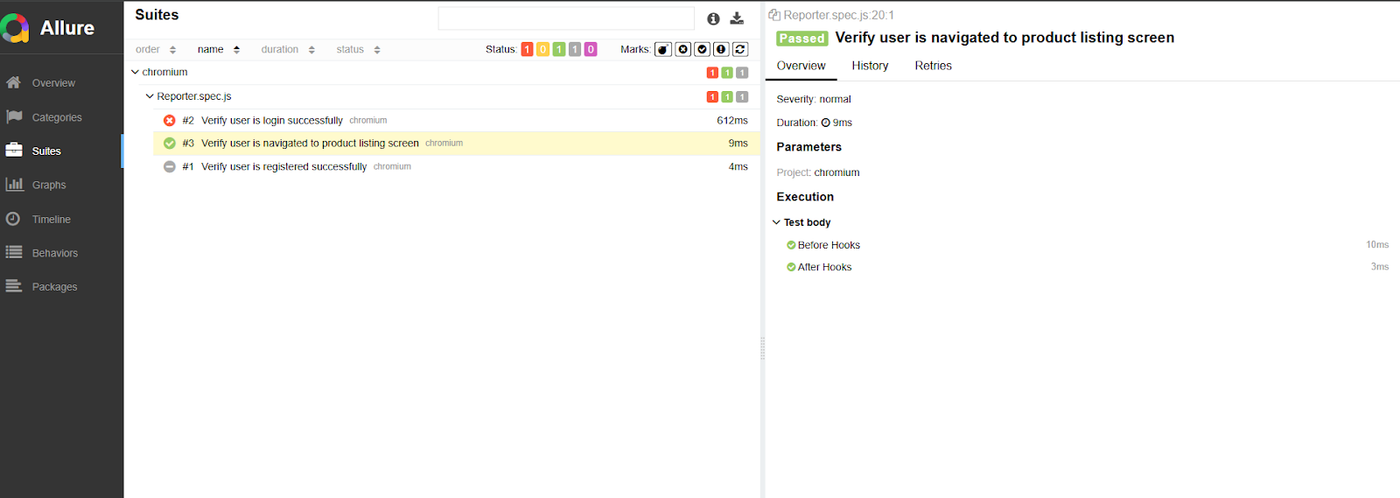
Task: Open test #2 Verify user is login successfully
Action: tap(456, 120)
